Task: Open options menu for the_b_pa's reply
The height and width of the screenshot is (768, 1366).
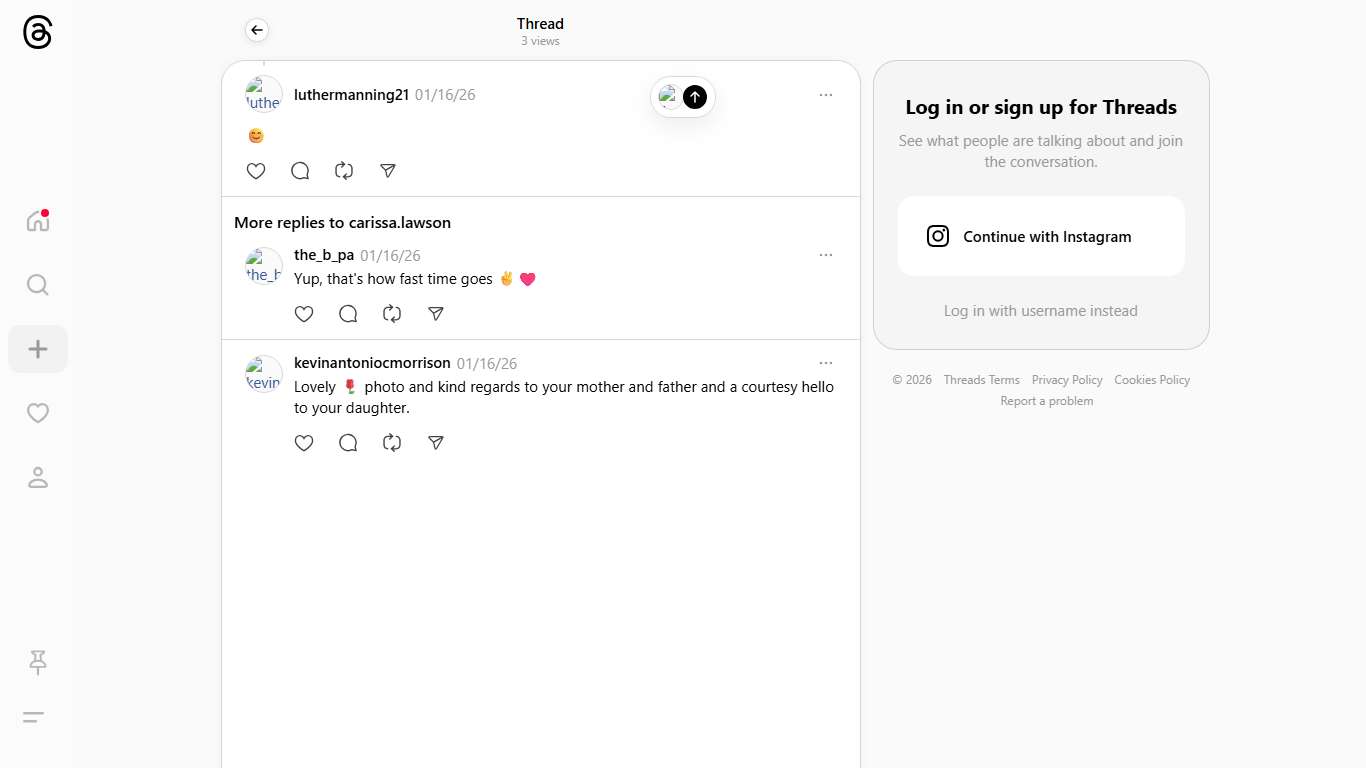Action: 826,255
